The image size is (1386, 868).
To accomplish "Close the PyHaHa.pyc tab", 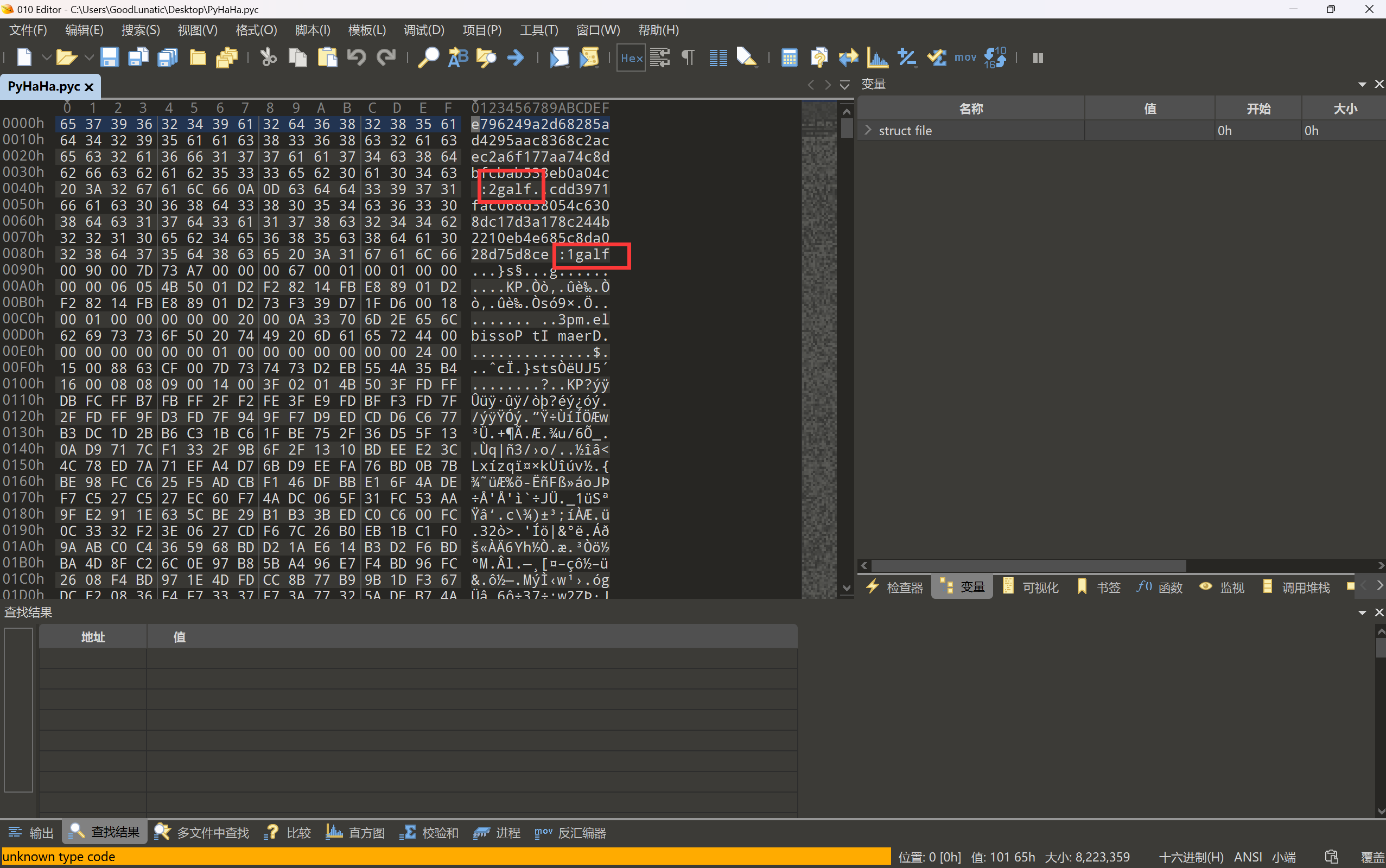I will point(89,87).
